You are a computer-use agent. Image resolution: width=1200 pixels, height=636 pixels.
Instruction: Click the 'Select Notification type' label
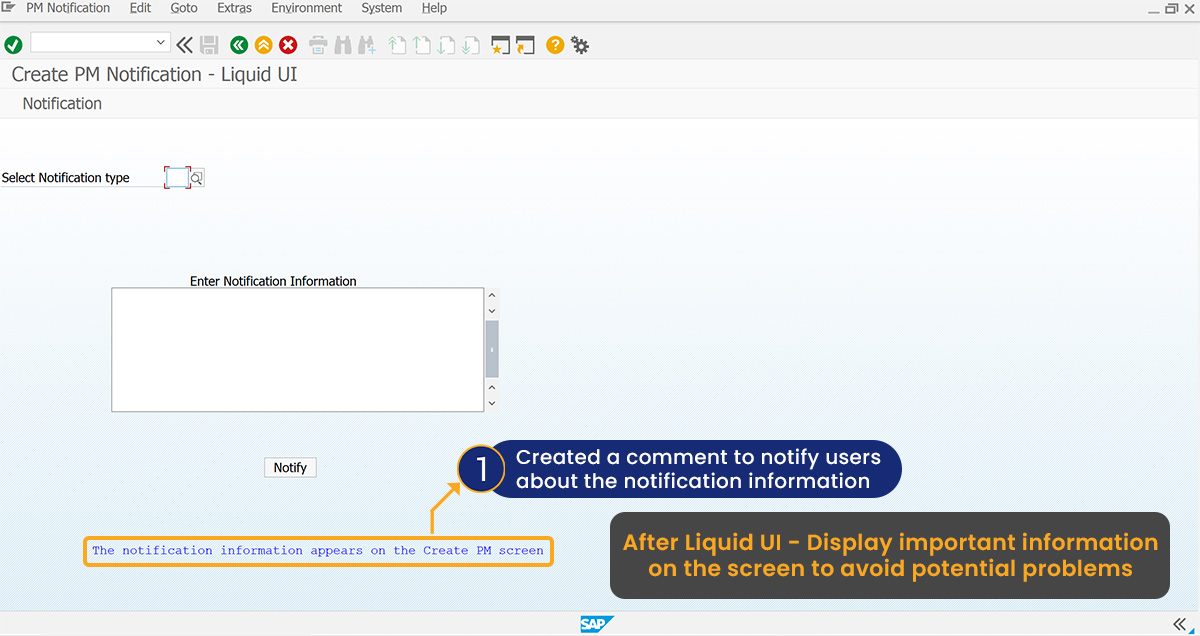tap(66, 178)
